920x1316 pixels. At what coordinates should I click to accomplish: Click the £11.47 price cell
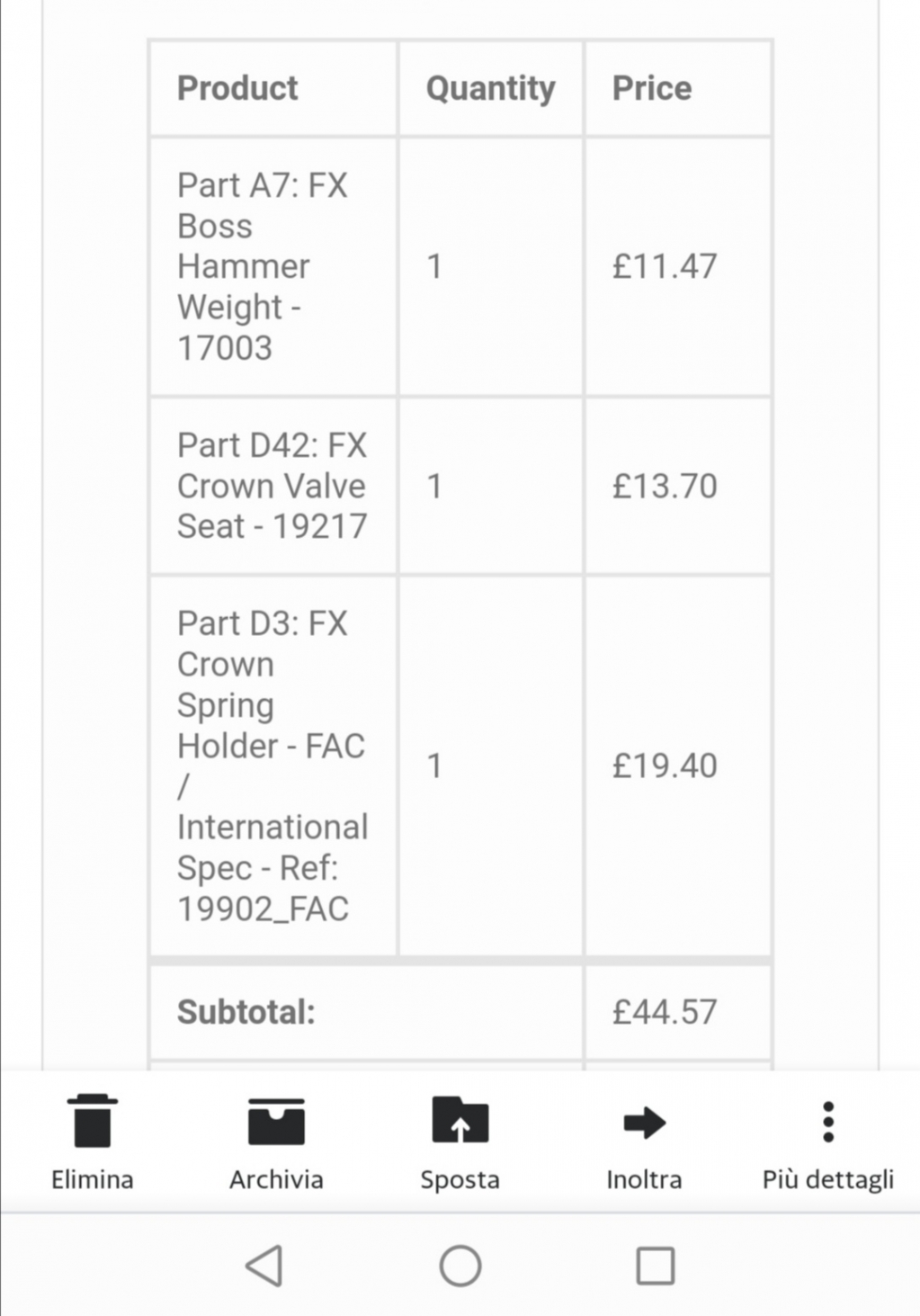point(665,266)
